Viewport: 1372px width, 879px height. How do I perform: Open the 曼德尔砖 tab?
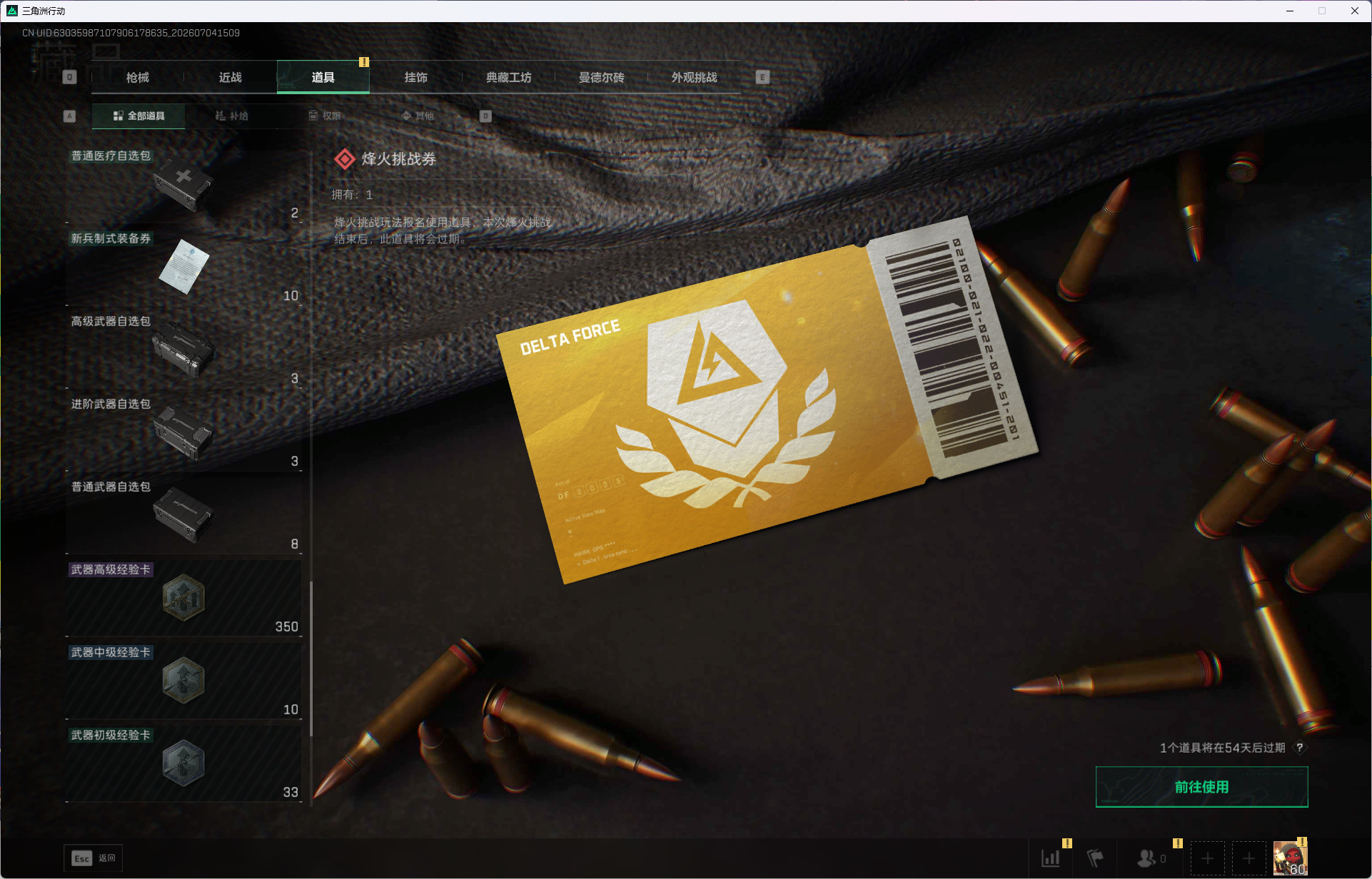pyautogui.click(x=602, y=77)
